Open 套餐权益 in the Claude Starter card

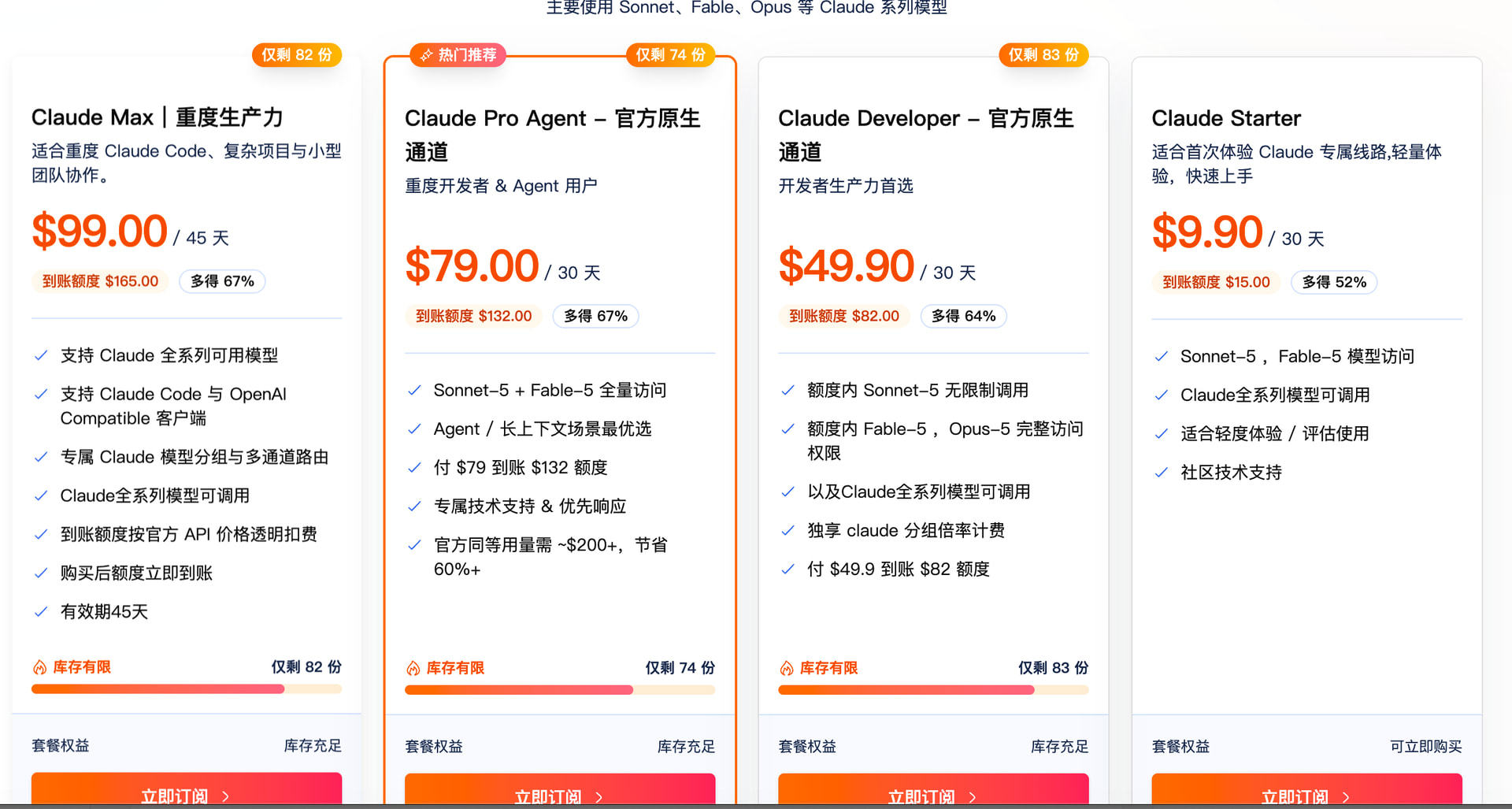[1180, 747]
